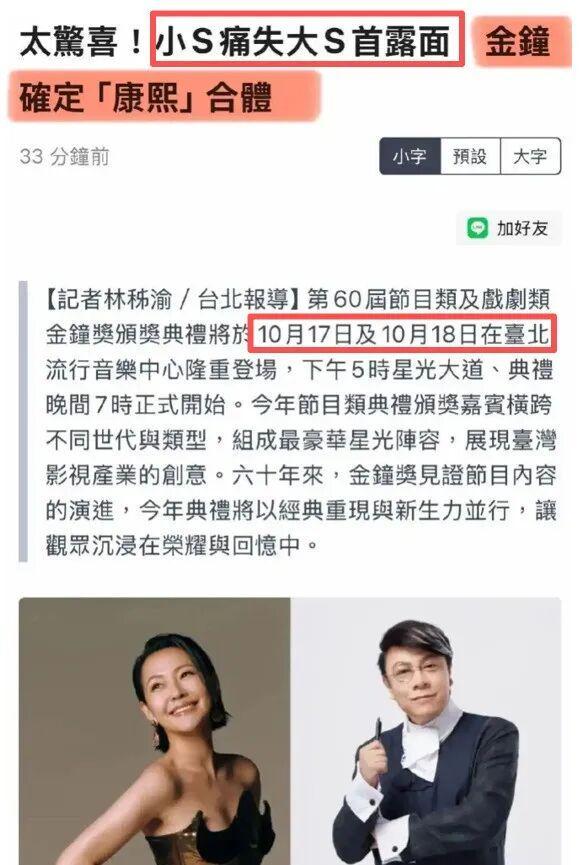The height and width of the screenshot is (865, 582).
Task: Tap 第60屆節目類及戲劇類 in first line
Action: [x=429, y=300]
